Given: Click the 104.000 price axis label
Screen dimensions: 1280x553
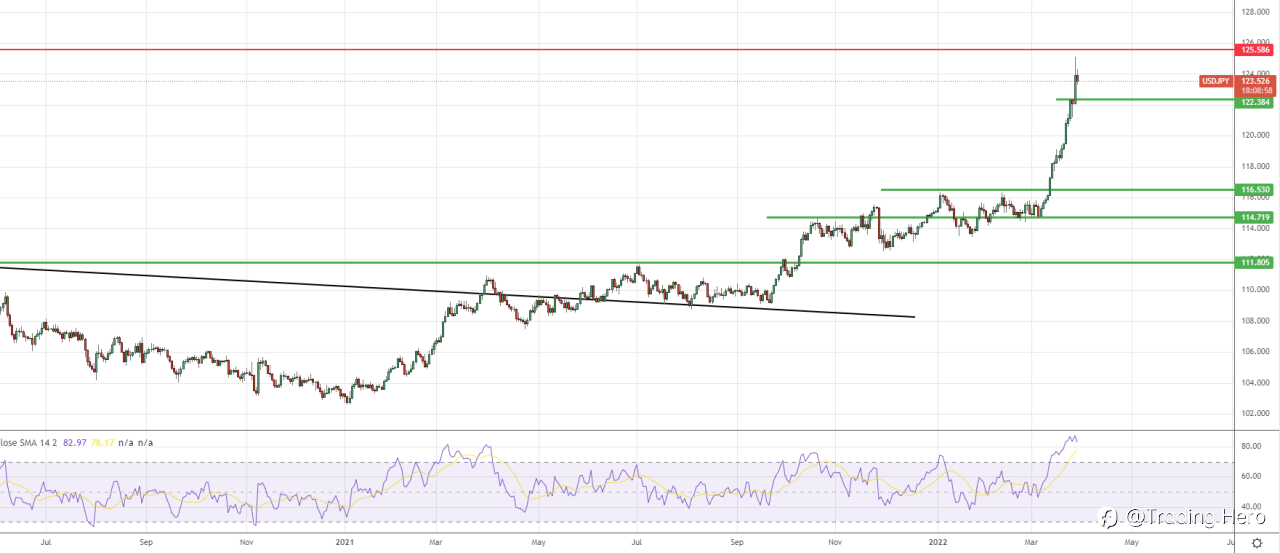Looking at the screenshot, I should (x=1255, y=383).
